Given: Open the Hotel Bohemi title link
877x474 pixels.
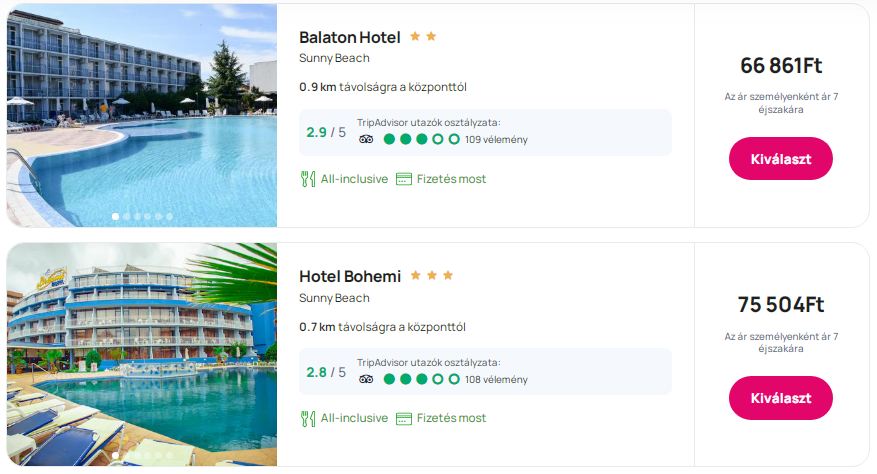Looking at the screenshot, I should click(350, 277).
